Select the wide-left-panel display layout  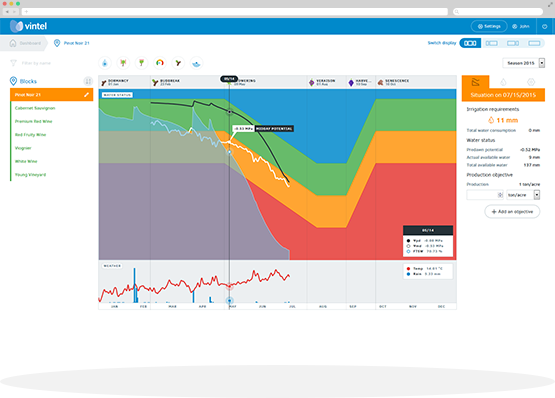(513, 43)
